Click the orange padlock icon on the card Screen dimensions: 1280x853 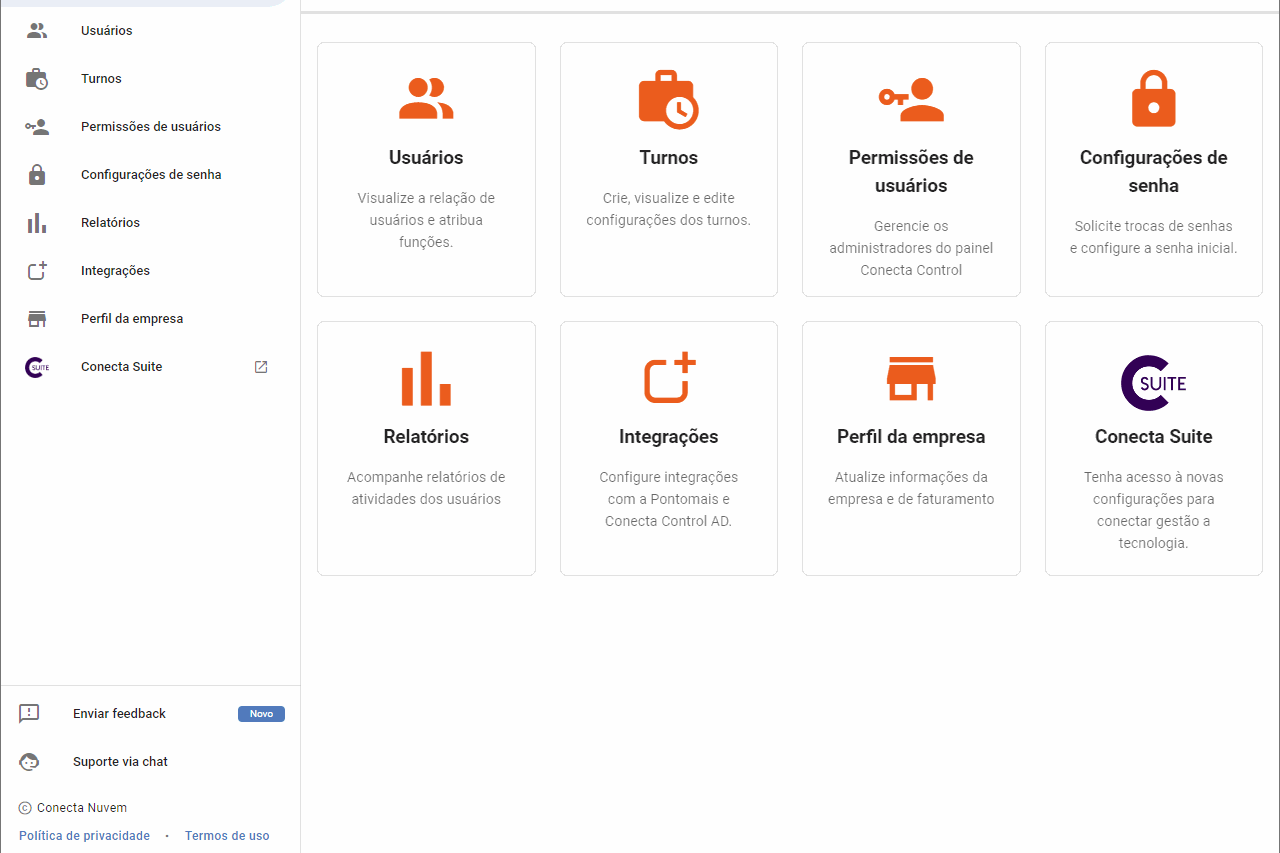click(1154, 99)
